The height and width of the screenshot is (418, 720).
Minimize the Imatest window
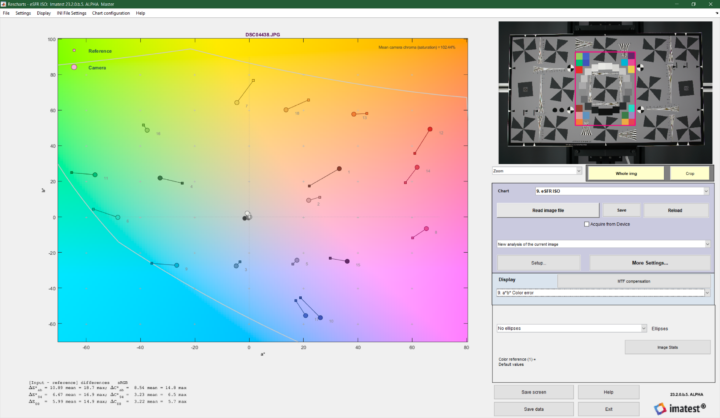click(x=676, y=4)
